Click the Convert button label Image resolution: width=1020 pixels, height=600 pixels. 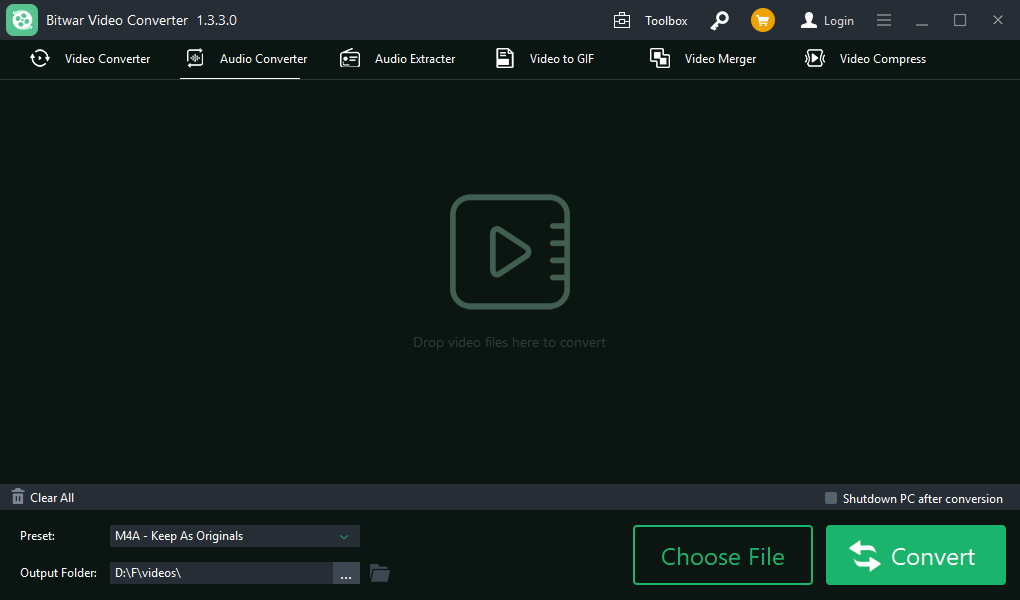(933, 556)
